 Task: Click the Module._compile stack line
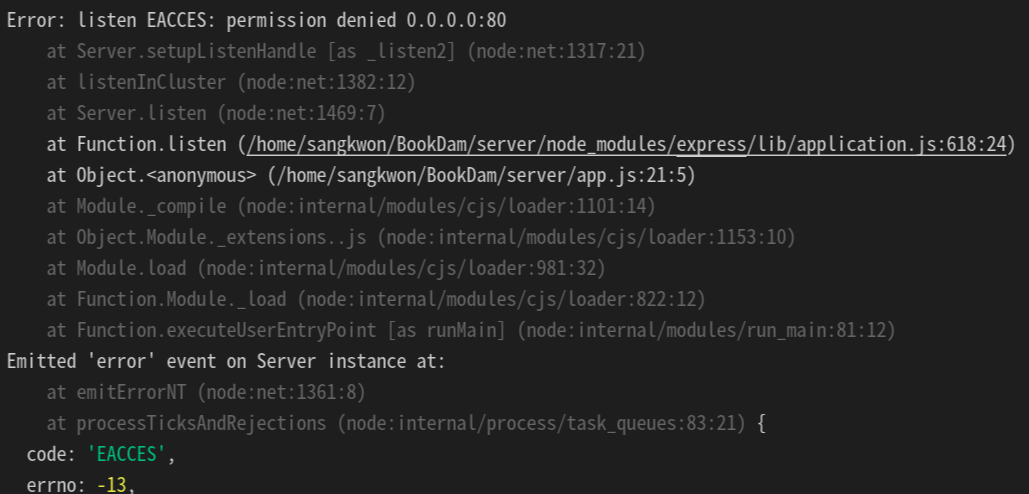click(351, 207)
